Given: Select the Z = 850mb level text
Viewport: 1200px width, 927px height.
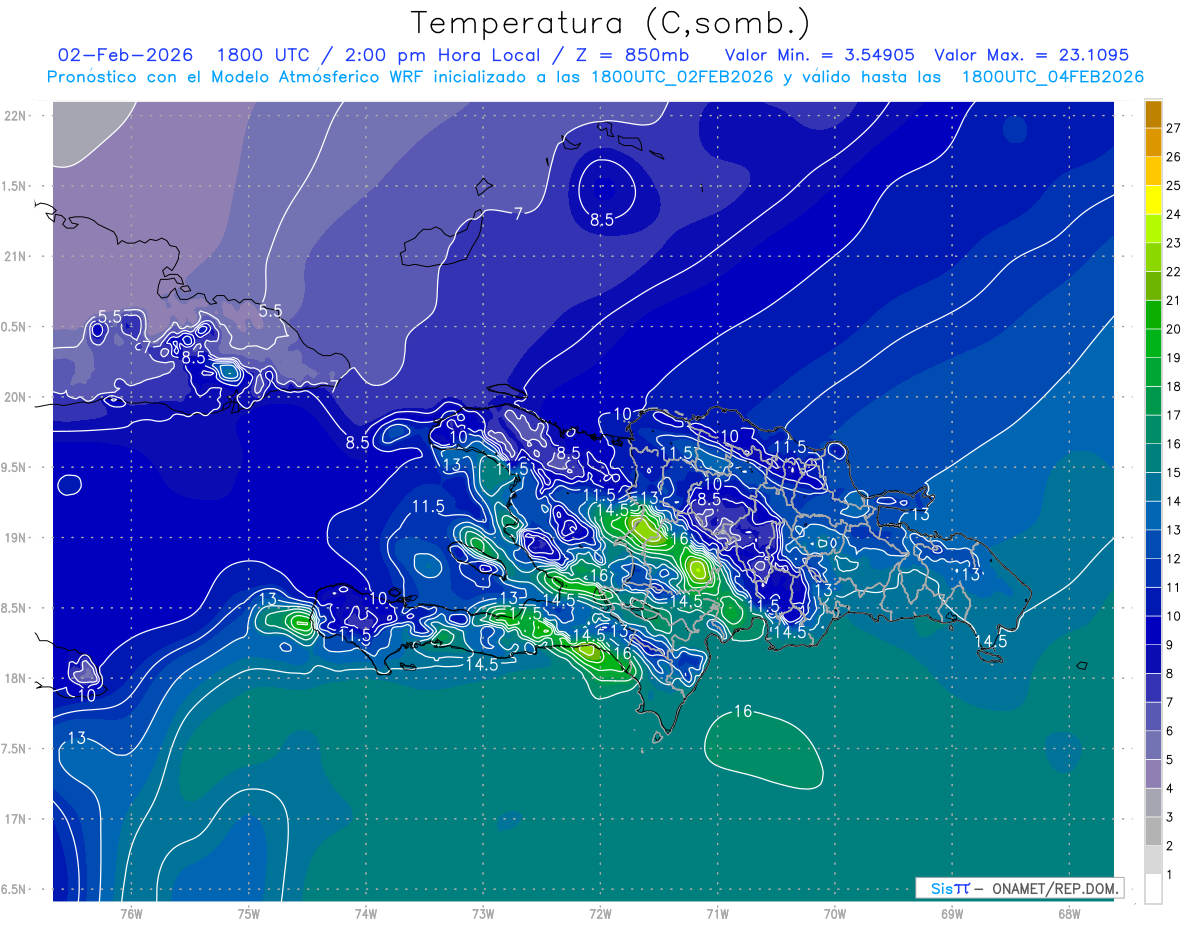Looking at the screenshot, I should [x=628, y=55].
